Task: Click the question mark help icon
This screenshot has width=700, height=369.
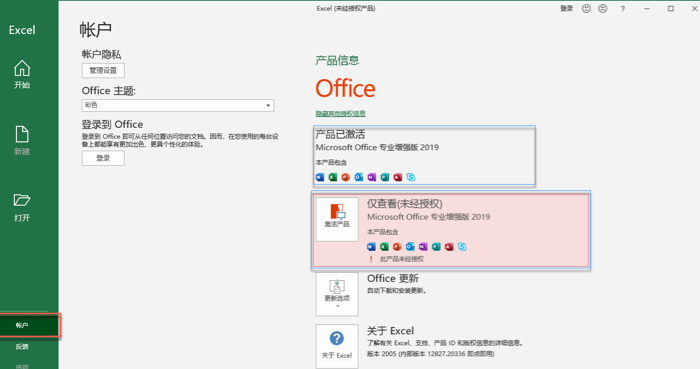Action: pyautogui.click(x=623, y=8)
